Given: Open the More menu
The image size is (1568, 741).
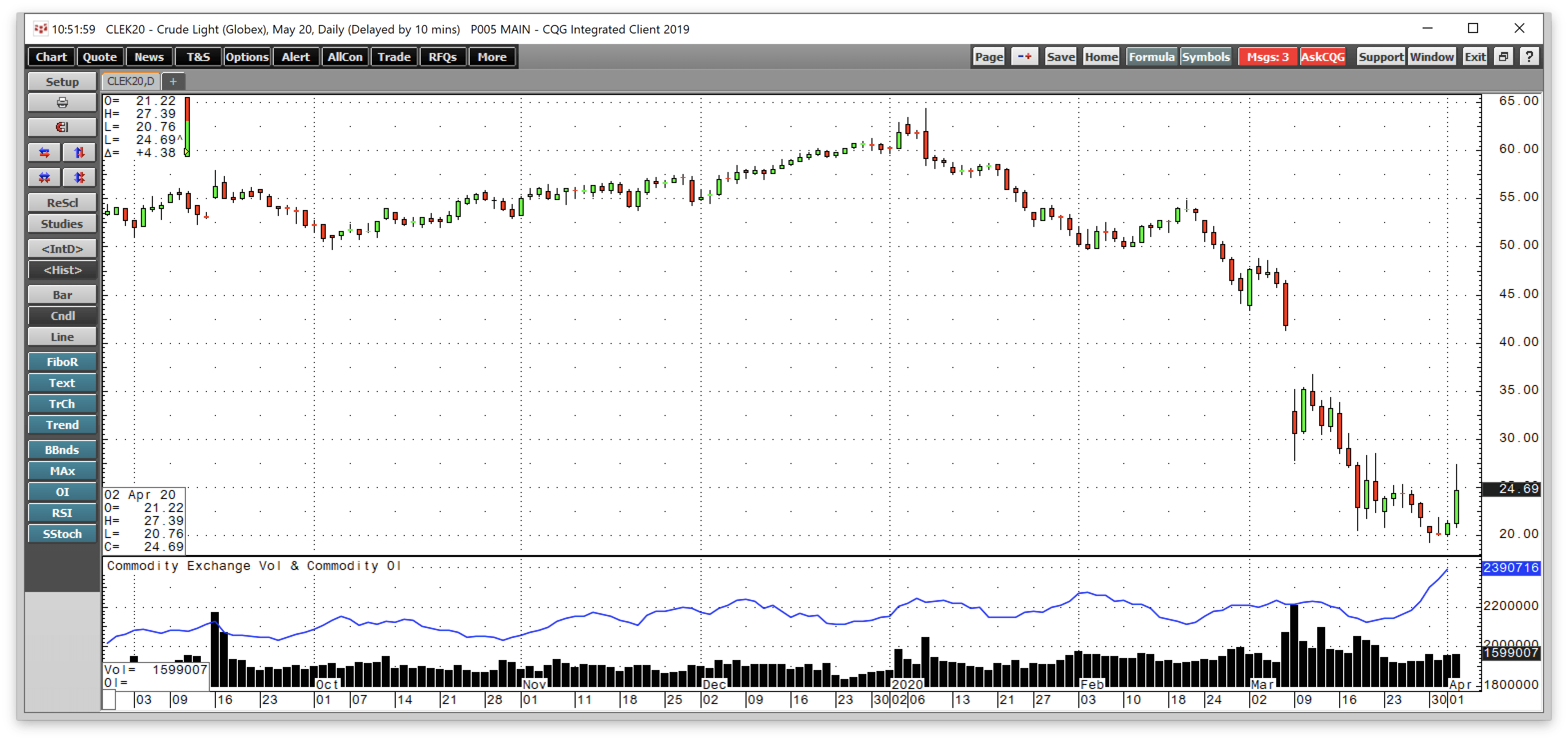Looking at the screenshot, I should click(492, 56).
